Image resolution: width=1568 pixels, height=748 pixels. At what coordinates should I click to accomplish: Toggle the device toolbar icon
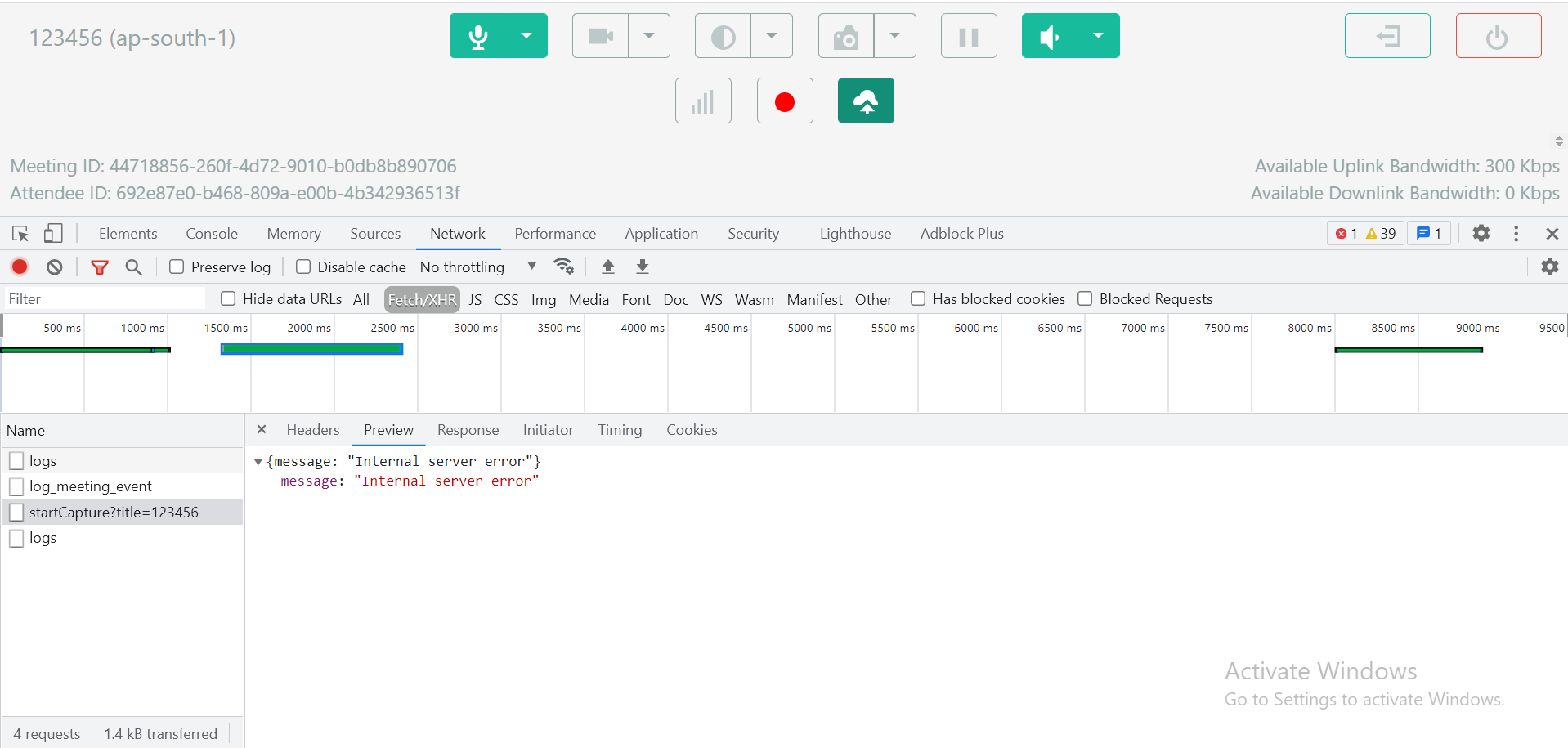[x=53, y=234]
